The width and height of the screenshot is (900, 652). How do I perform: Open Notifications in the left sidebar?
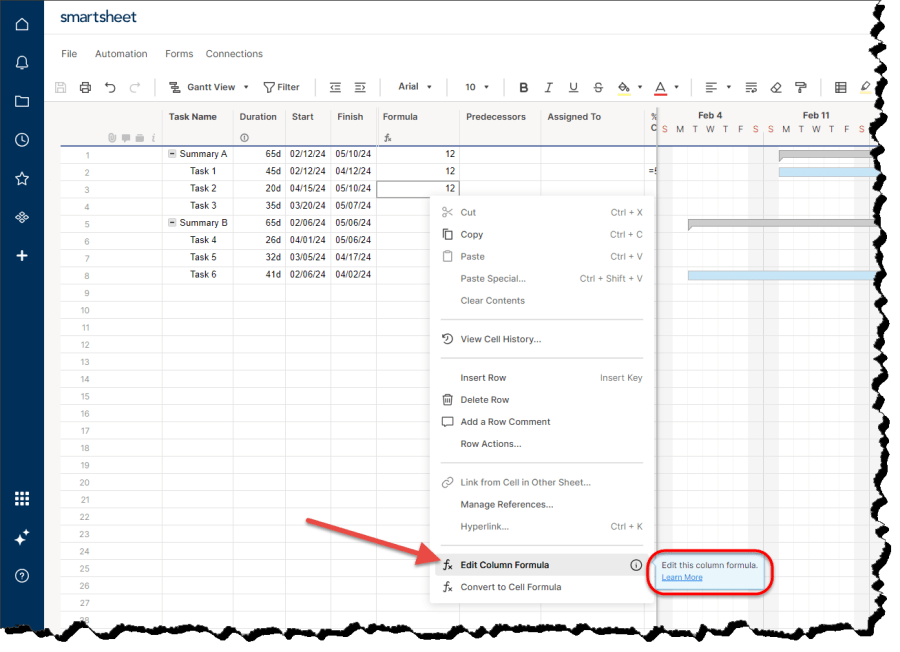pyautogui.click(x=21, y=62)
